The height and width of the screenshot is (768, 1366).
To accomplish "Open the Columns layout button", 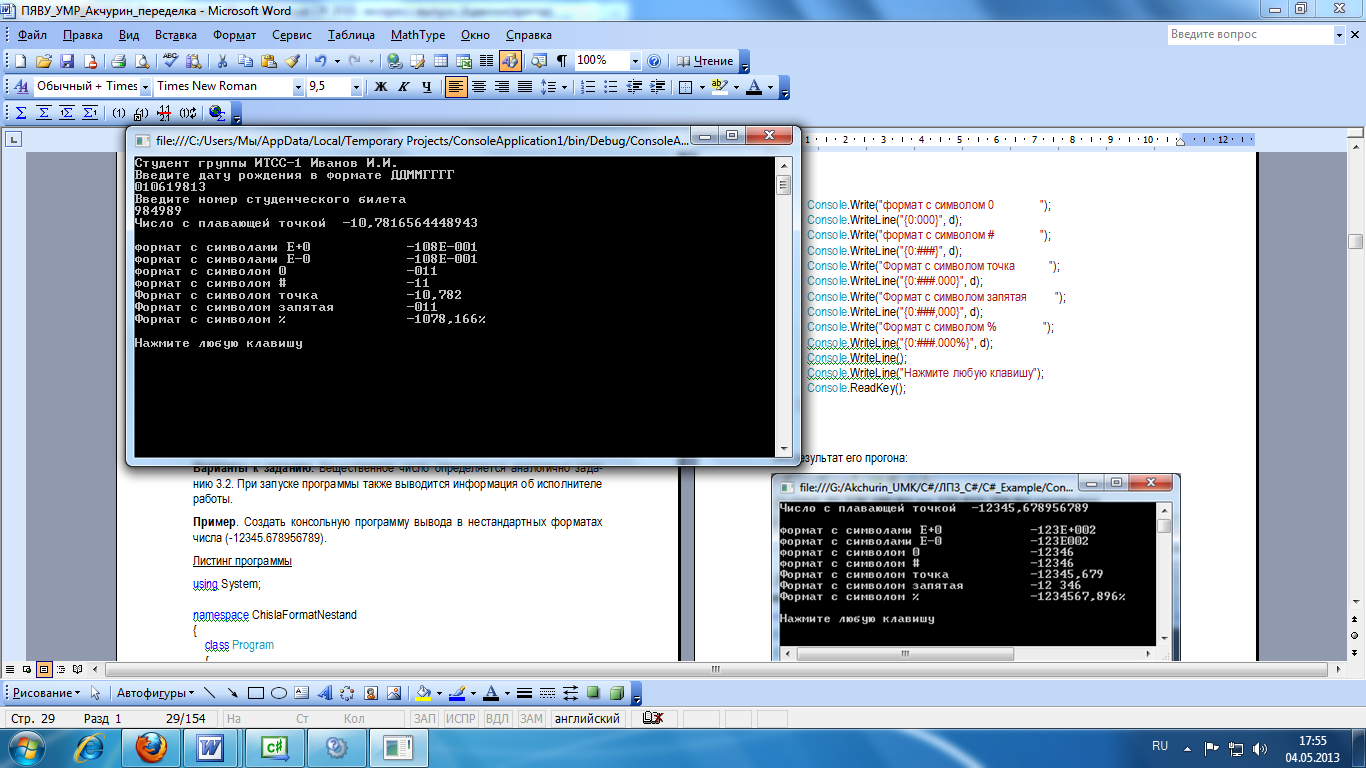I will click(486, 61).
